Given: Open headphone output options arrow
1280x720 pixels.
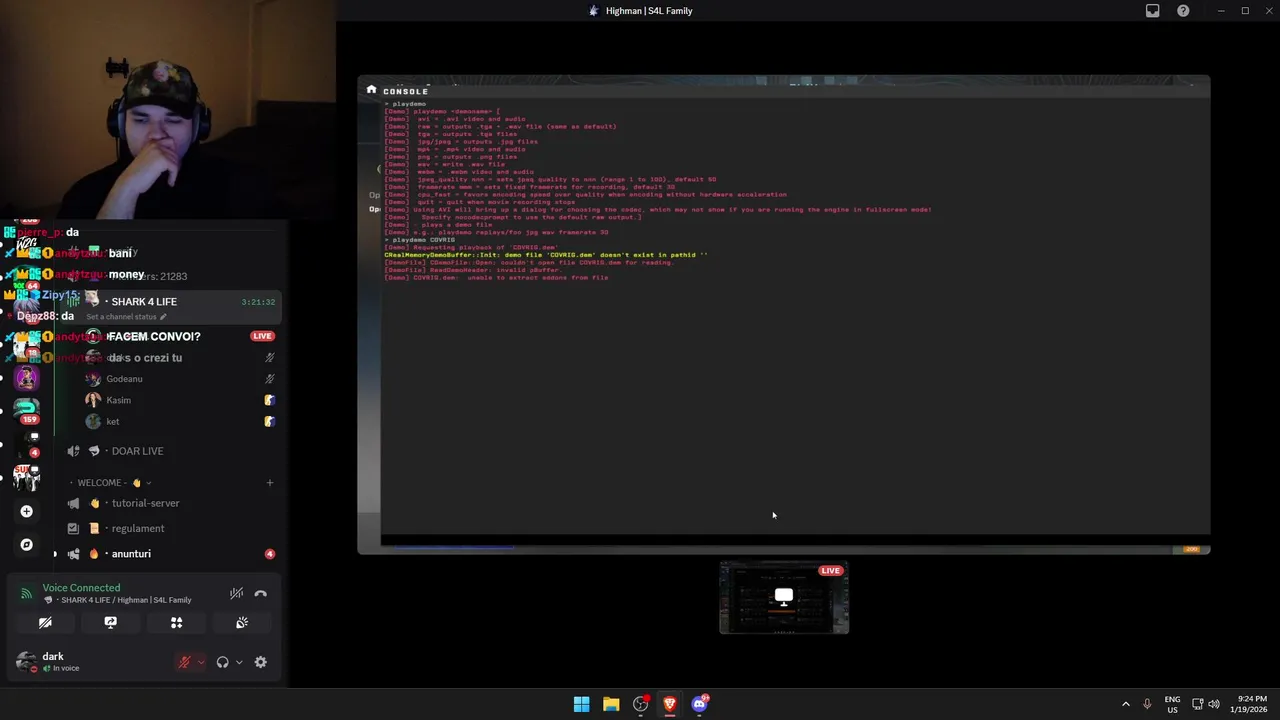Looking at the screenshot, I should click(x=238, y=662).
